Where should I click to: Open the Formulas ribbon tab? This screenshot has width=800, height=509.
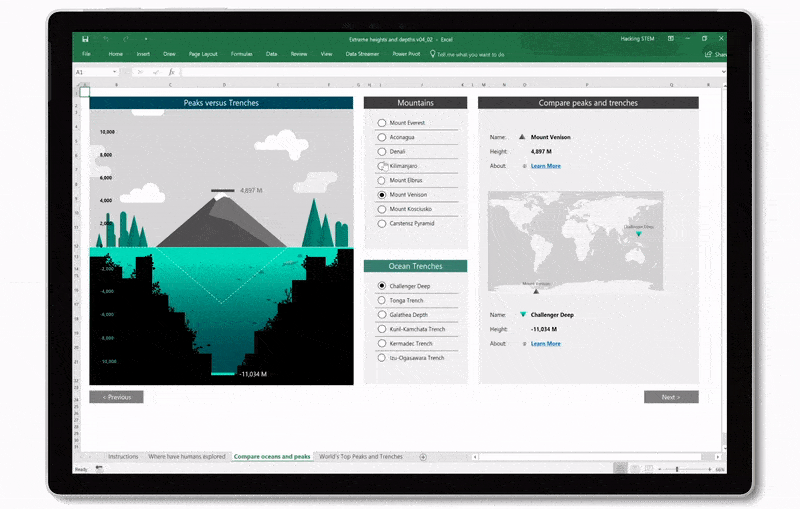(241, 54)
